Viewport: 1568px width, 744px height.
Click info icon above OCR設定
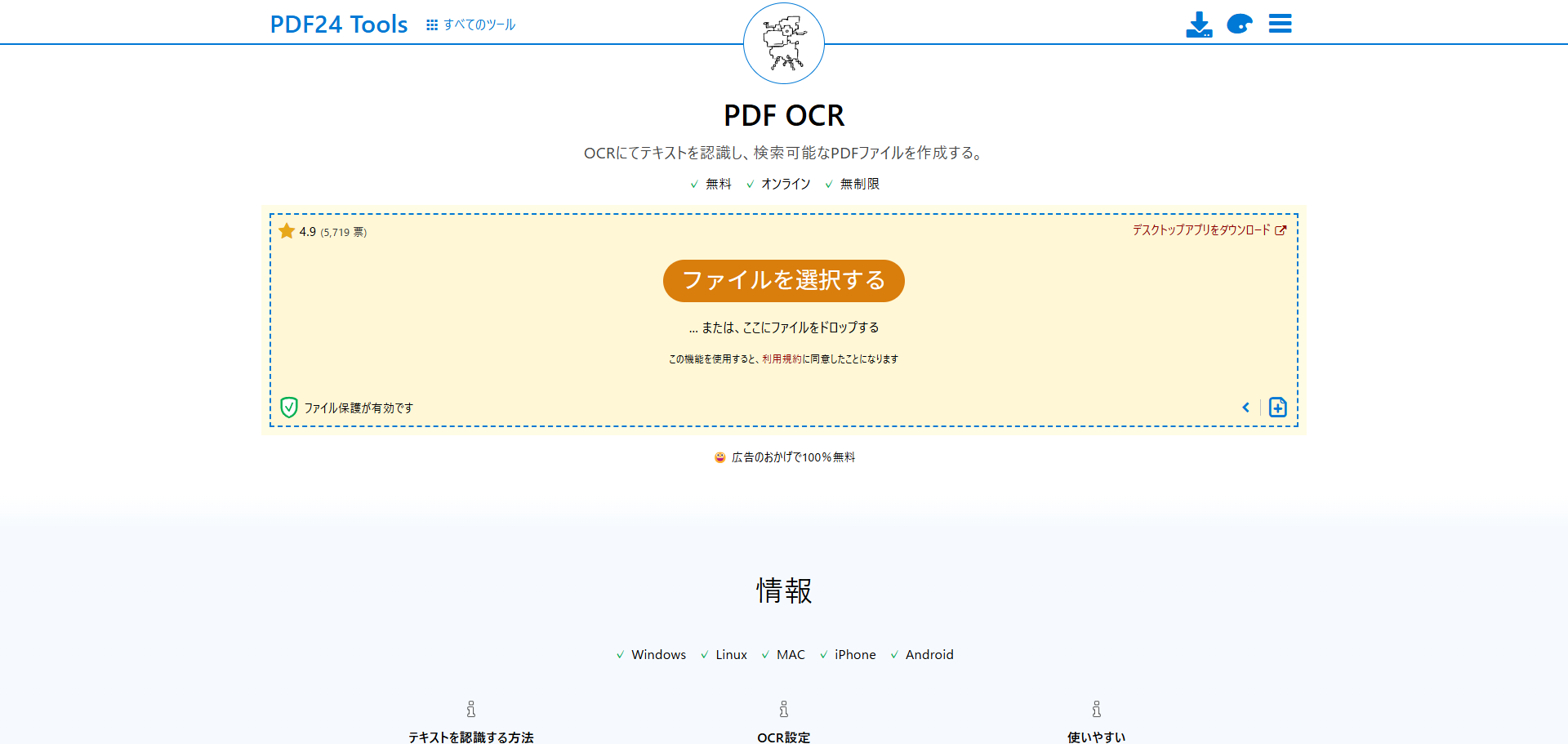[x=784, y=709]
